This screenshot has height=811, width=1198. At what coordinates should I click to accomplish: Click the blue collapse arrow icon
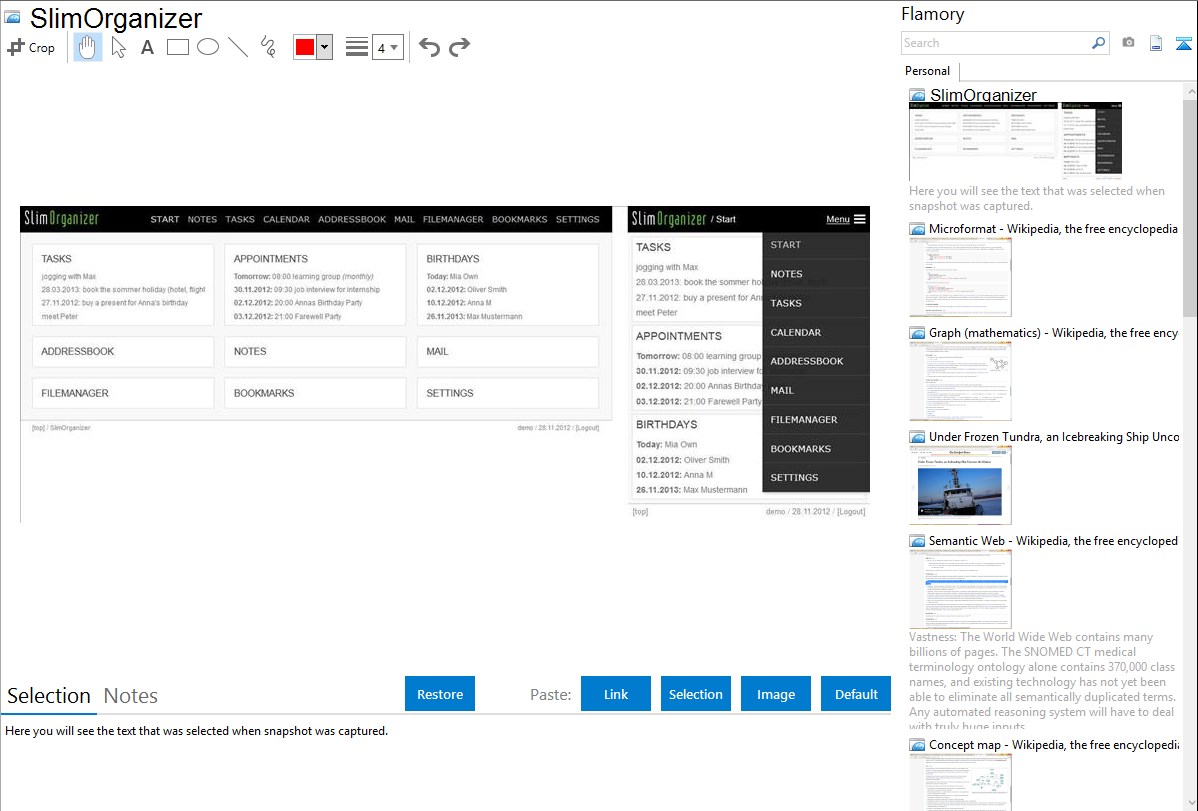1183,43
